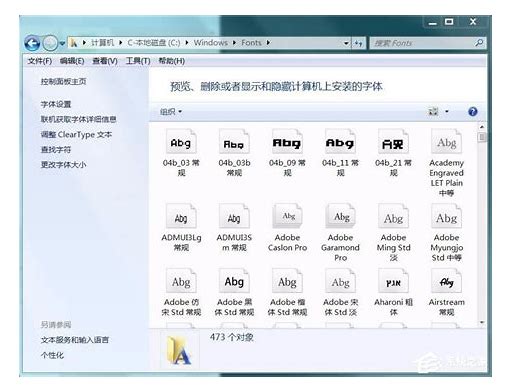The height and width of the screenshot is (392, 512).
Task: Select the Airstream 常规 font icon
Action: tap(446, 281)
